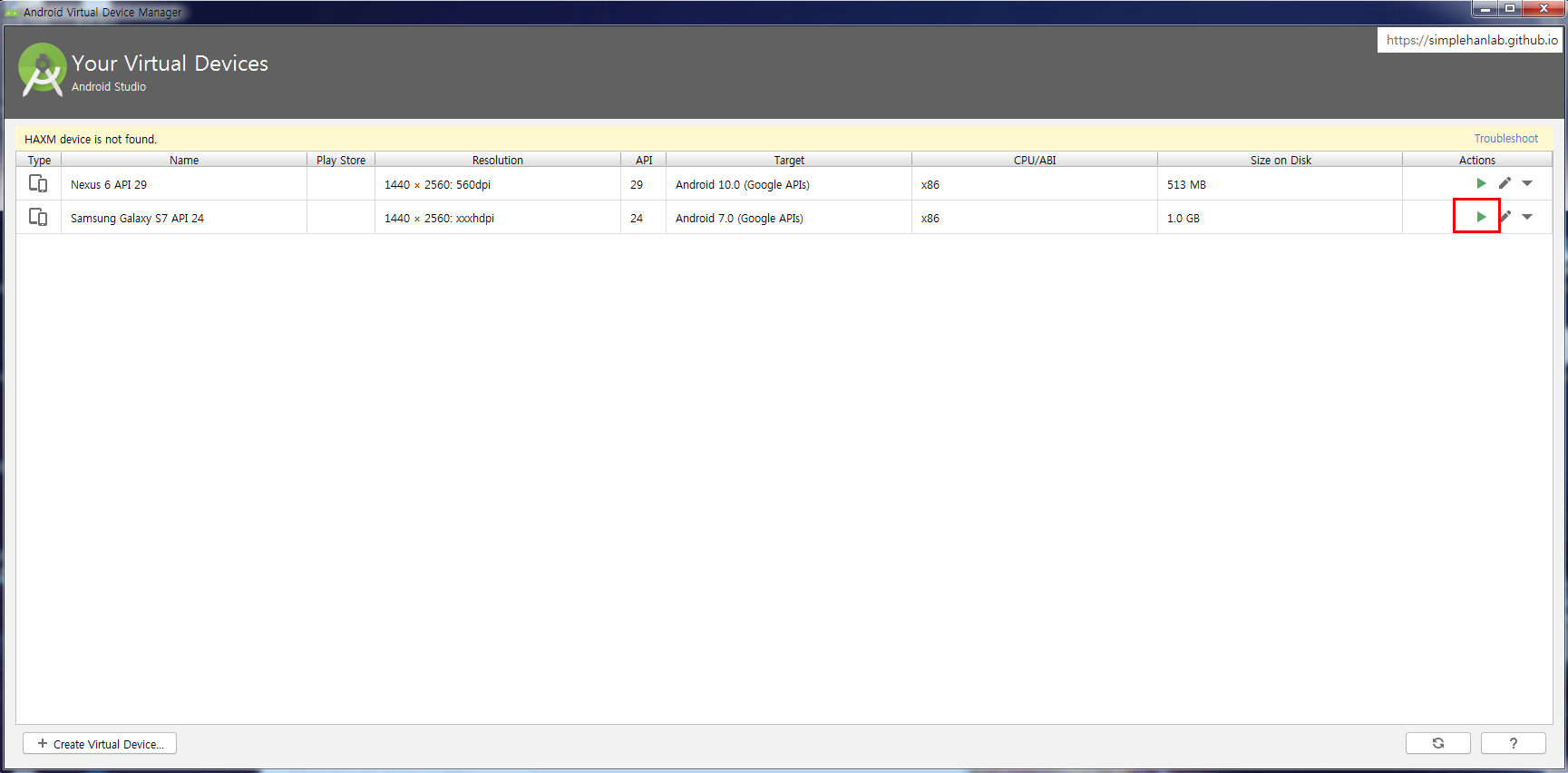Sort by the Target column header
Image resolution: width=1568 pixels, height=773 pixels.
pyautogui.click(x=789, y=160)
